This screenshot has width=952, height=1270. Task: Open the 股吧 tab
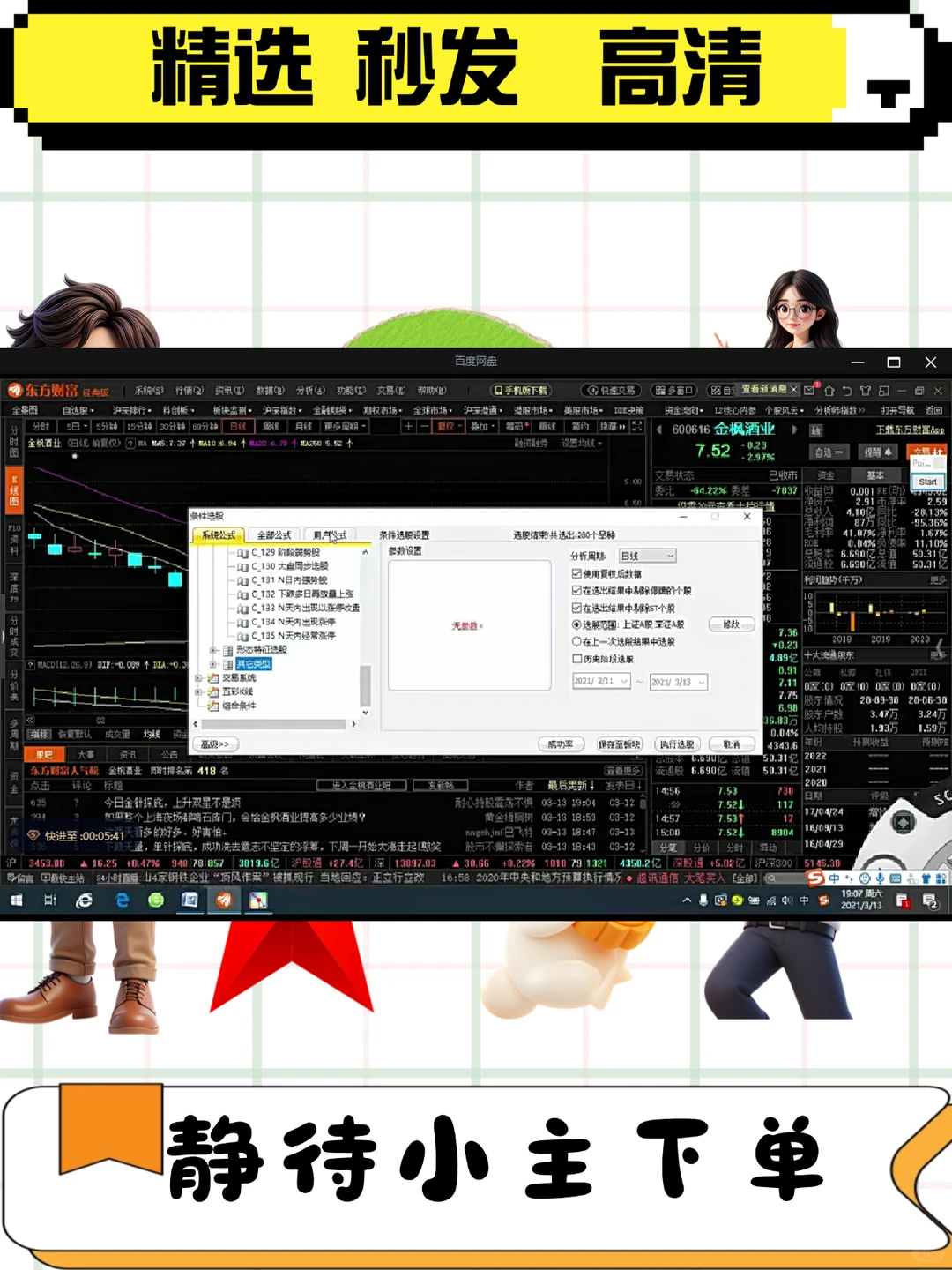click(44, 755)
